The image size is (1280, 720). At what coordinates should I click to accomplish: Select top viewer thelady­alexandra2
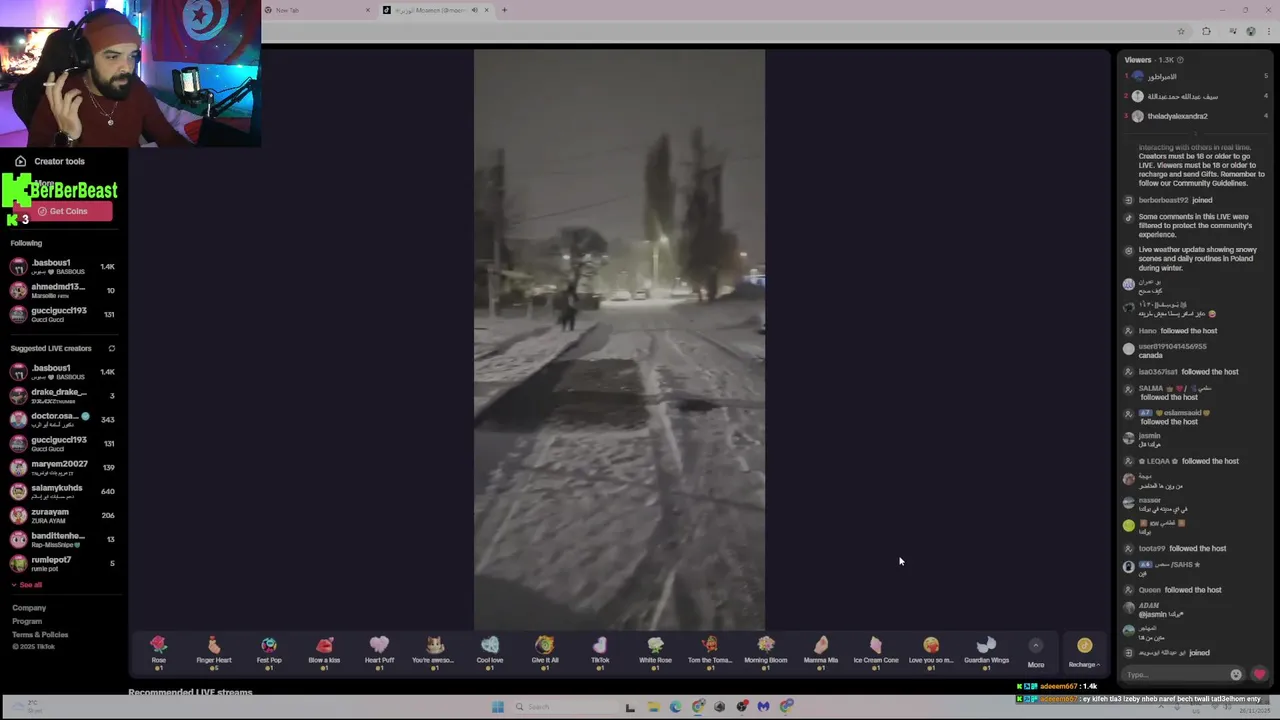(x=1177, y=116)
